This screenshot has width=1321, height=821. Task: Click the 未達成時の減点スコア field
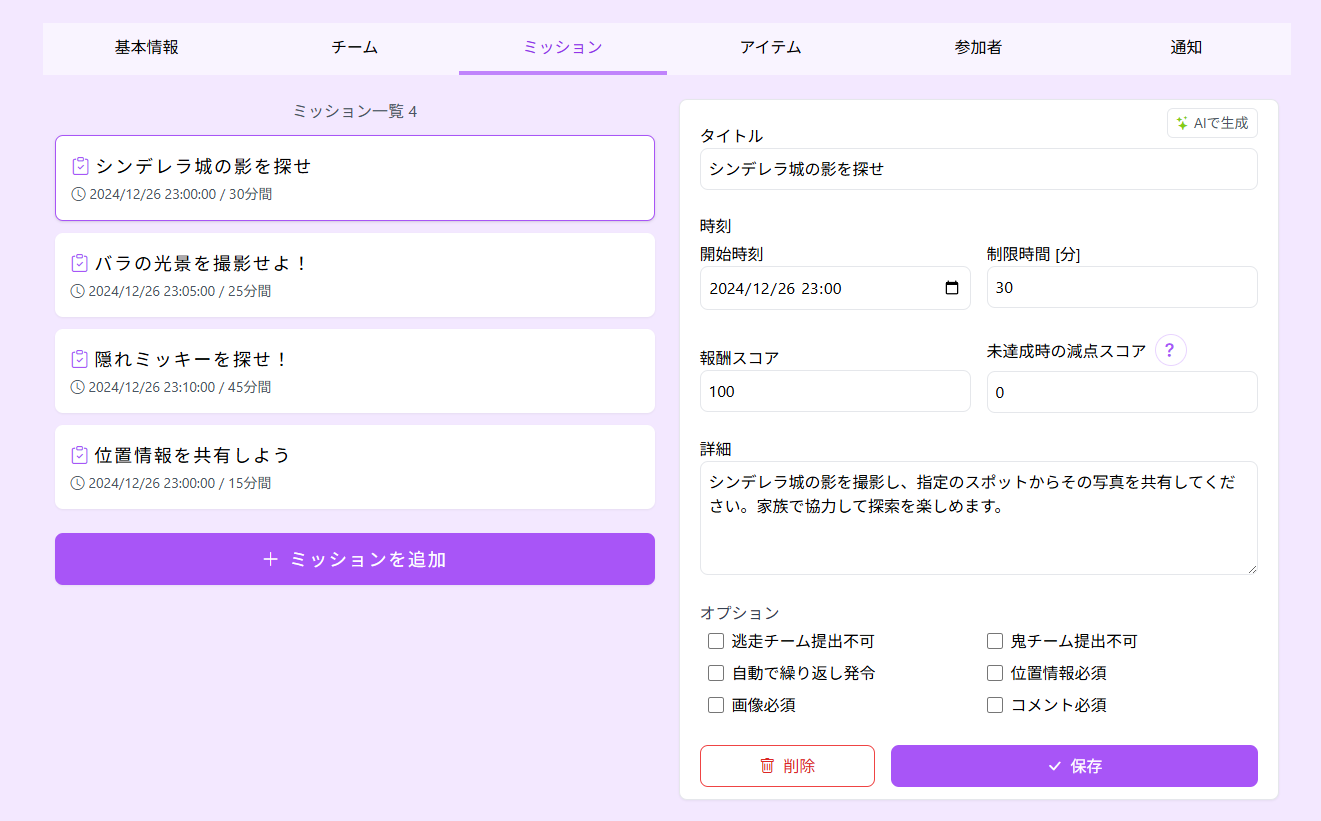pyautogui.click(x=1122, y=392)
